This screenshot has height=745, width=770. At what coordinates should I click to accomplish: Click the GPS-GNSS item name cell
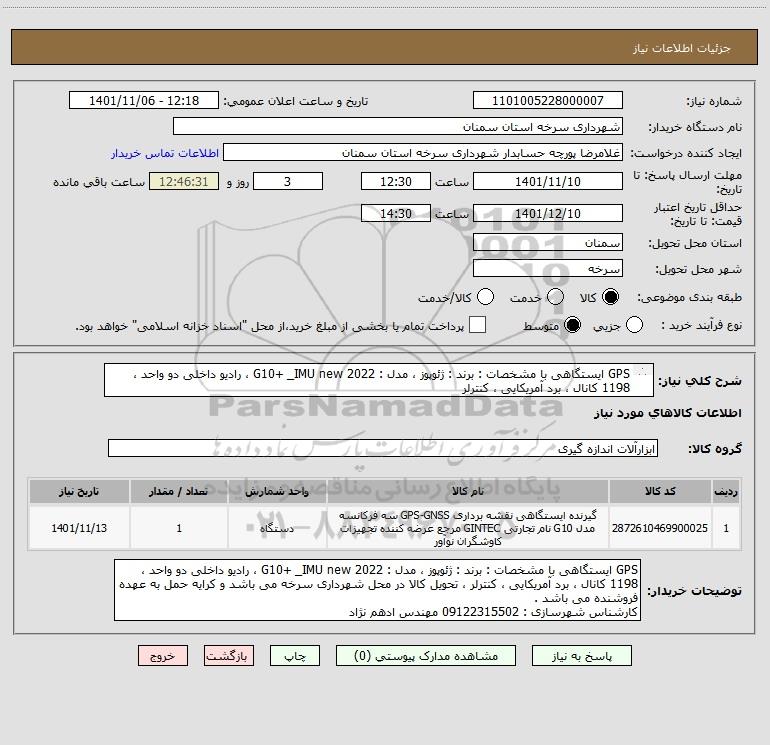pos(468,528)
